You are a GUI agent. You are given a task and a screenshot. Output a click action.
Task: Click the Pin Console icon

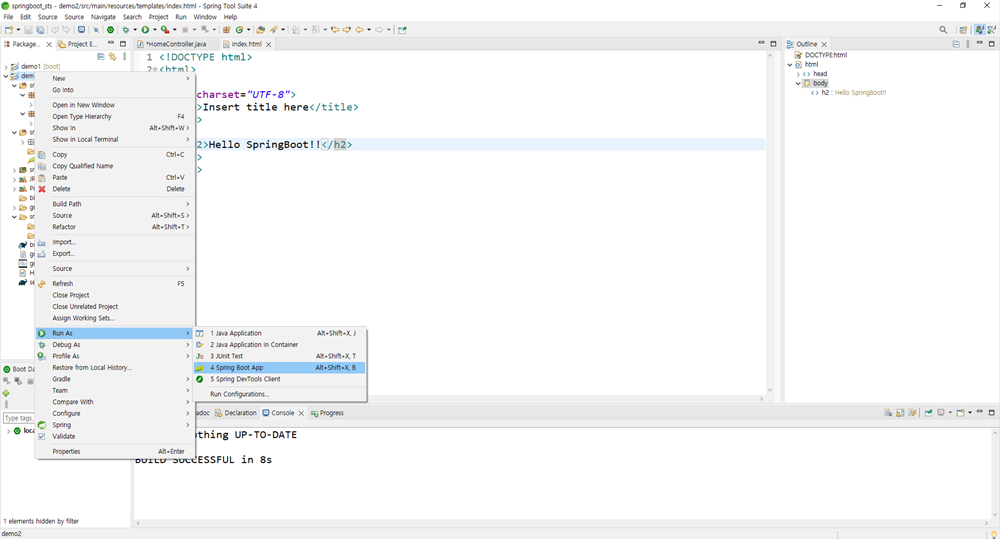[x=929, y=413]
